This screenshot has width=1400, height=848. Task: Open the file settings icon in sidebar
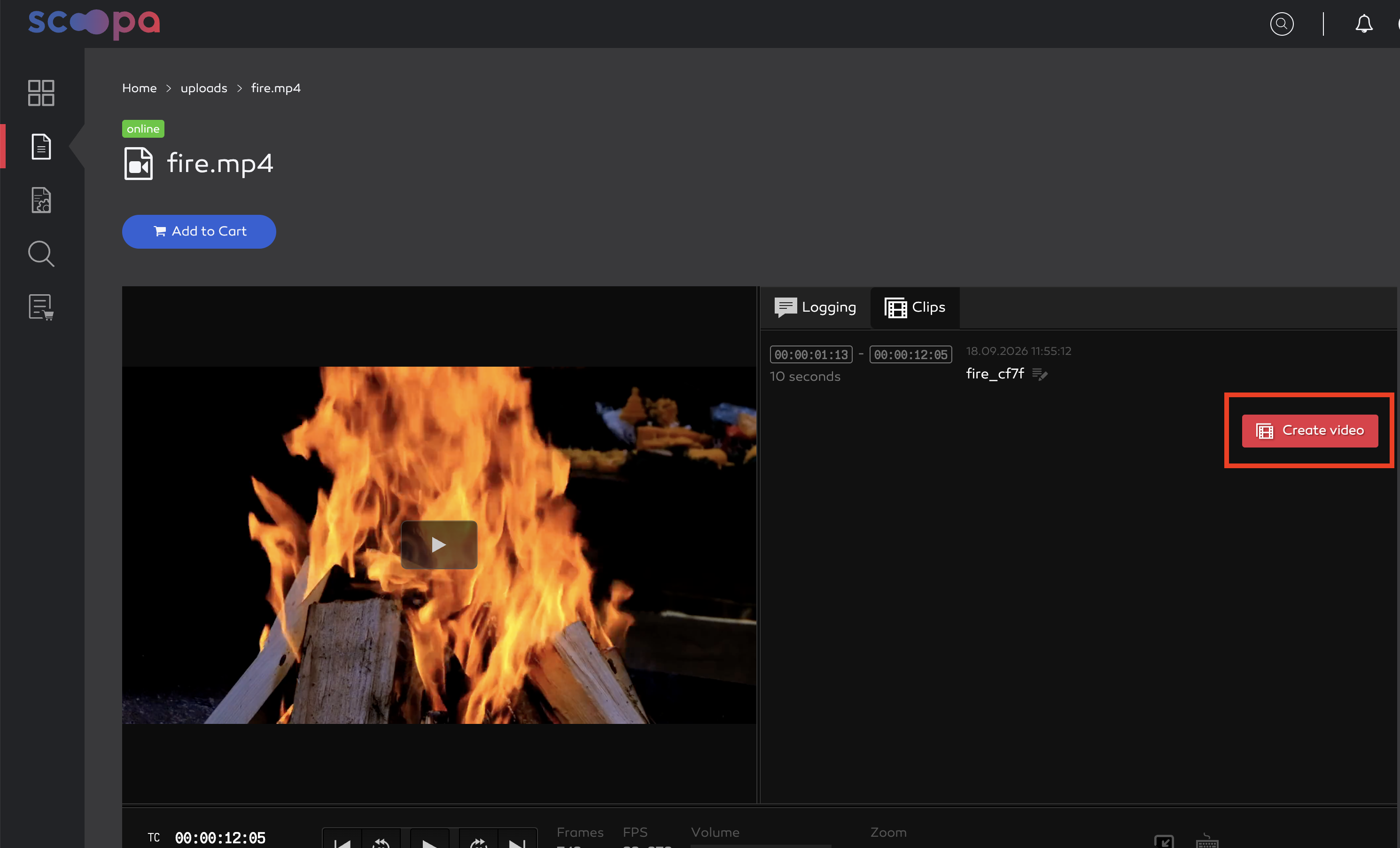tap(41, 200)
